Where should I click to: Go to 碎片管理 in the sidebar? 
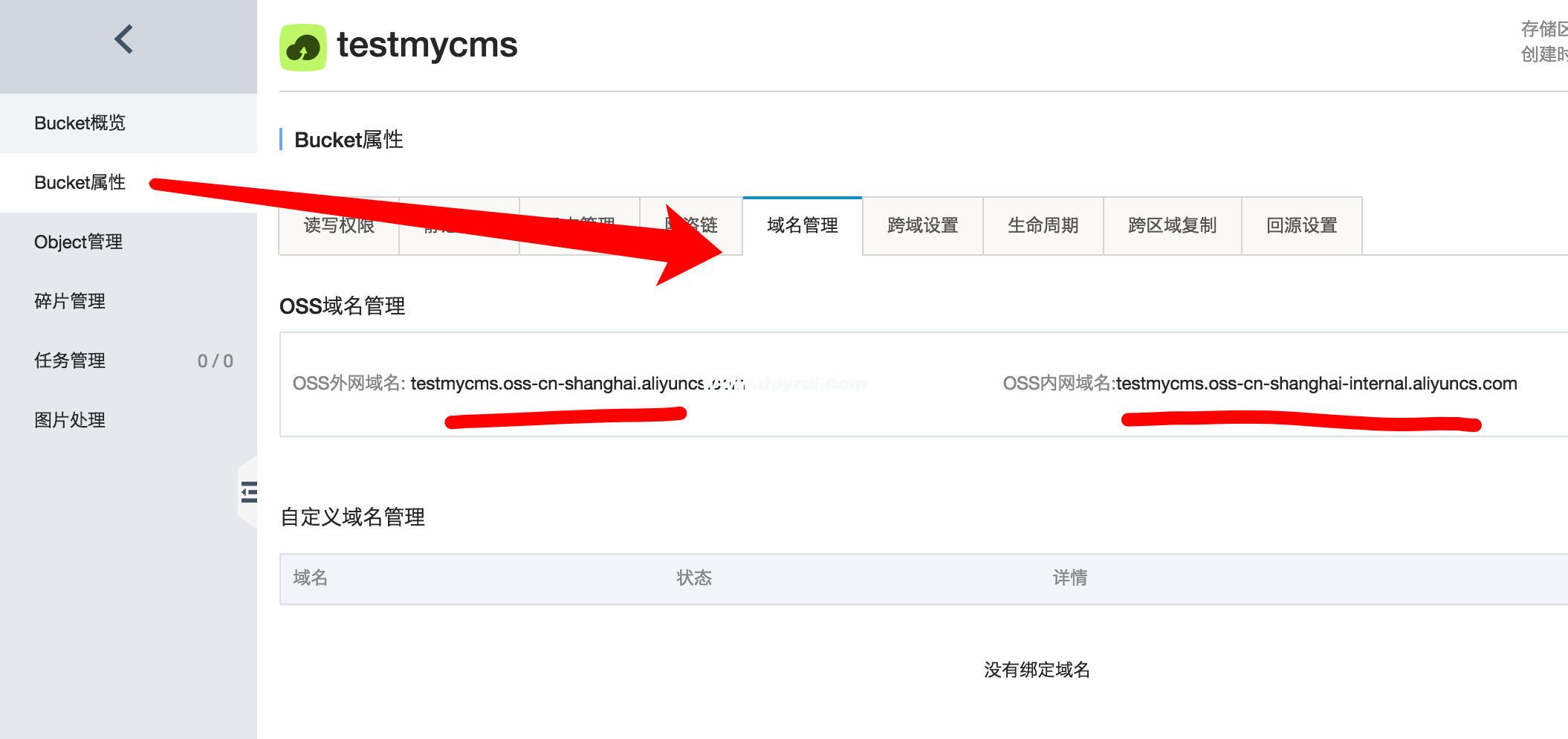pos(129,302)
